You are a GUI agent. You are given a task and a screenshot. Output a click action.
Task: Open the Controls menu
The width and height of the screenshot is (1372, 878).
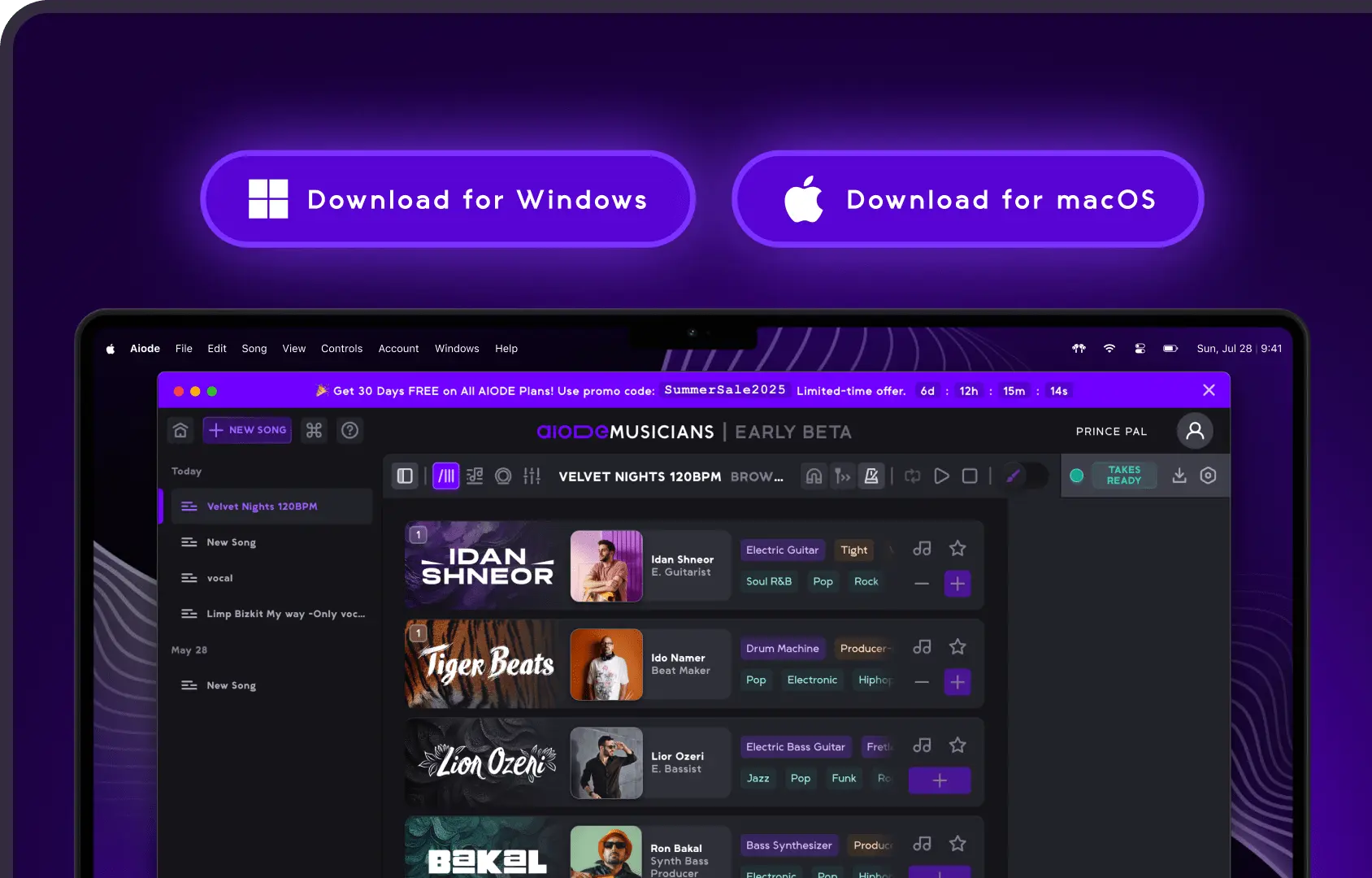[x=341, y=349]
